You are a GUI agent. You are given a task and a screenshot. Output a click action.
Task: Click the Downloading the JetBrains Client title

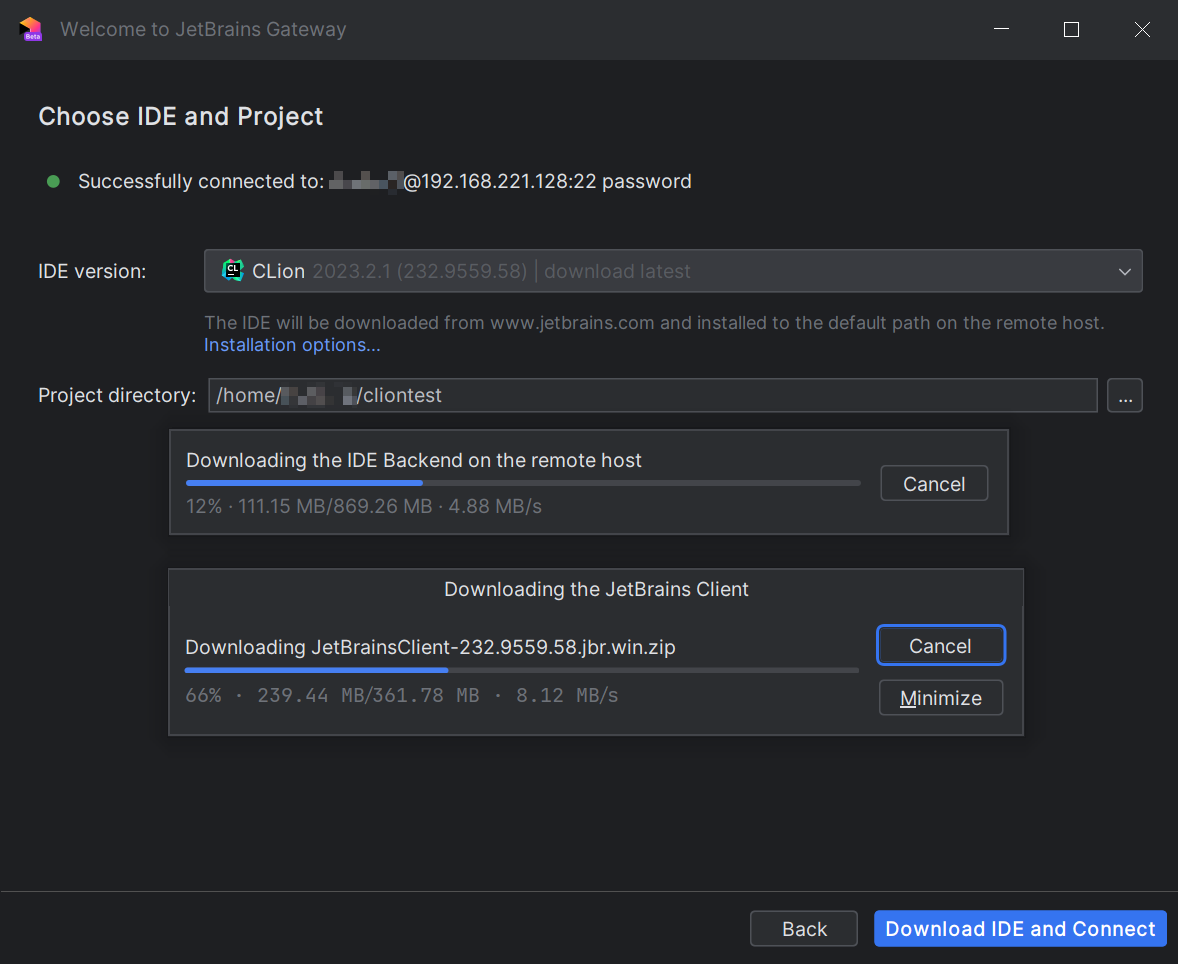coord(596,589)
